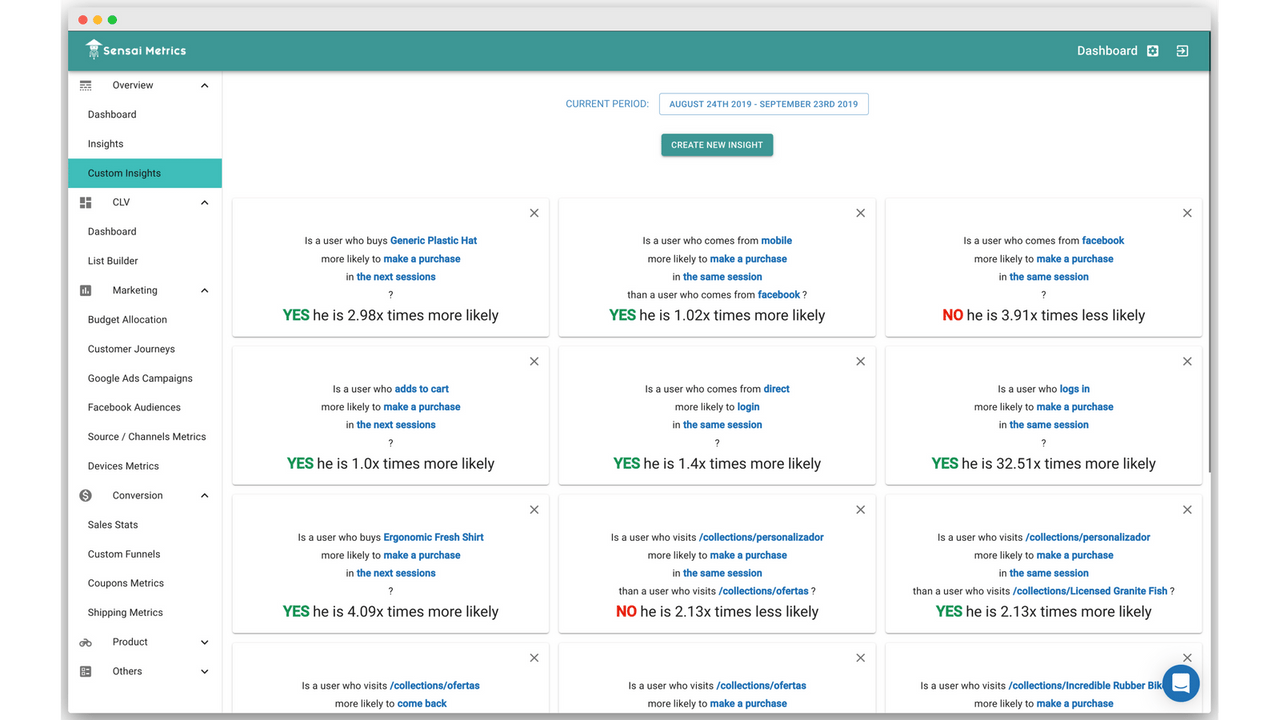Viewport: 1280px width, 720px height.
Task: Collapse the Overview section chevron
Action: (x=204, y=85)
